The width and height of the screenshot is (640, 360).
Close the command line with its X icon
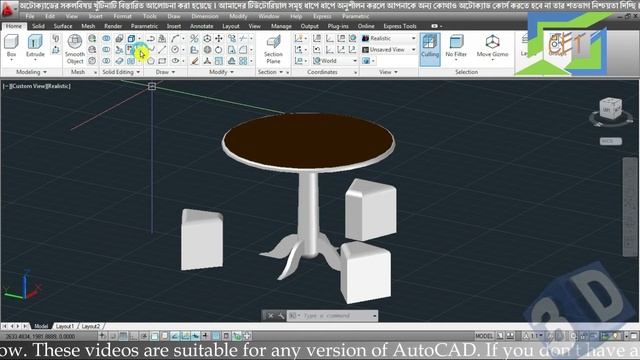tap(270, 316)
